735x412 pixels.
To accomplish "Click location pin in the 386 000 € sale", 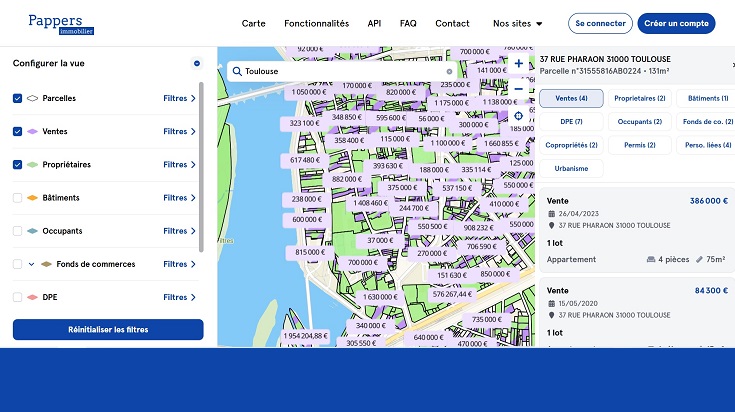I will (552, 225).
